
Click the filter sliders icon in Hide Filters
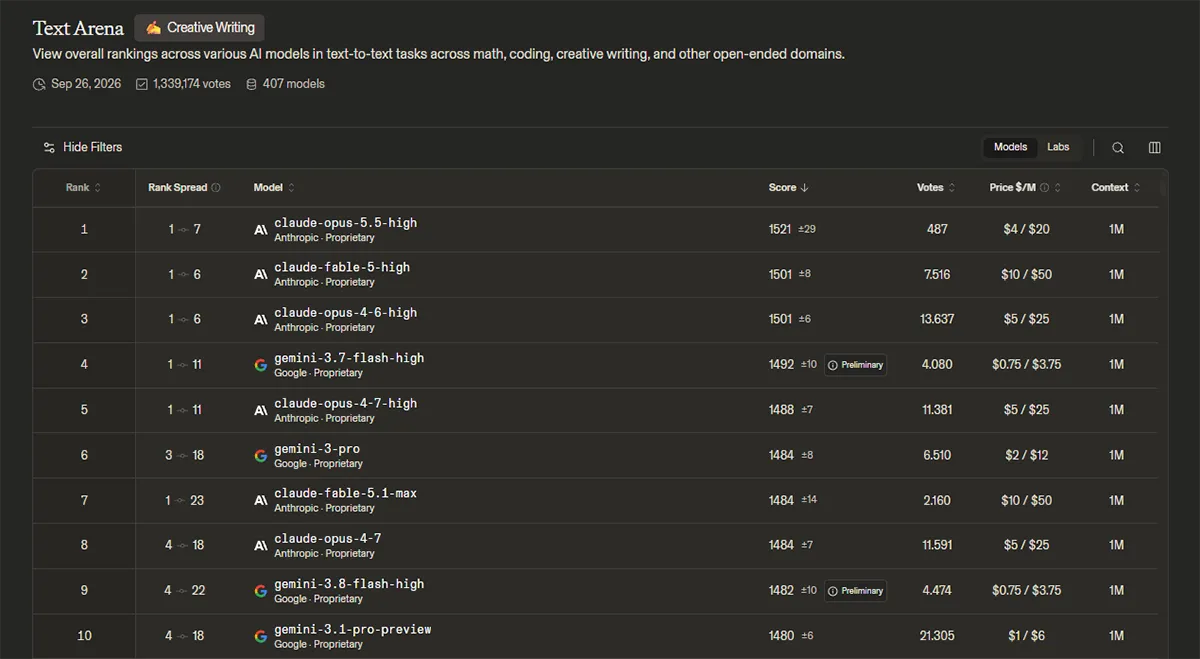[49, 147]
